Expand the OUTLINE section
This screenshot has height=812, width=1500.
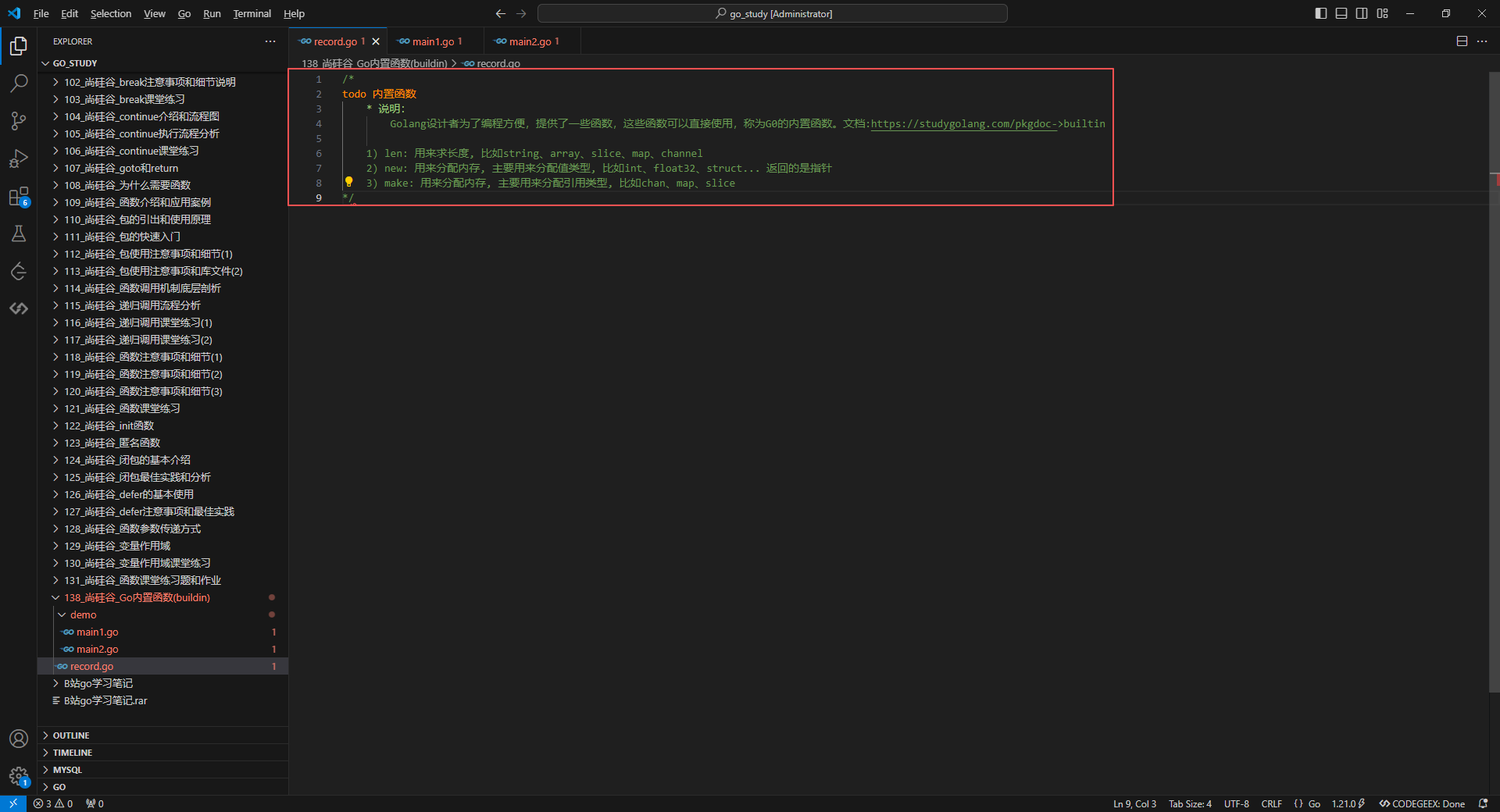tap(162, 735)
